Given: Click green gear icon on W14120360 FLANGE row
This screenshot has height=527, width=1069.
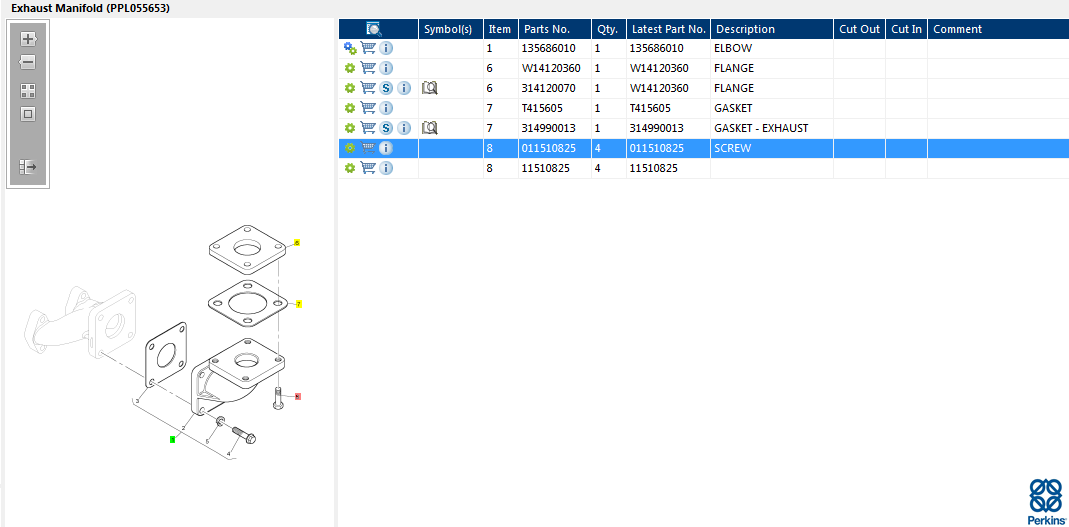Looking at the screenshot, I should 350,68.
